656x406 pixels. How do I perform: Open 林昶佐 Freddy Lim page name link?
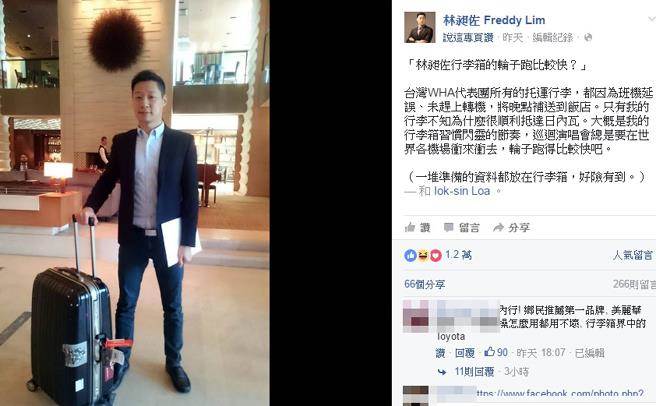coord(494,20)
